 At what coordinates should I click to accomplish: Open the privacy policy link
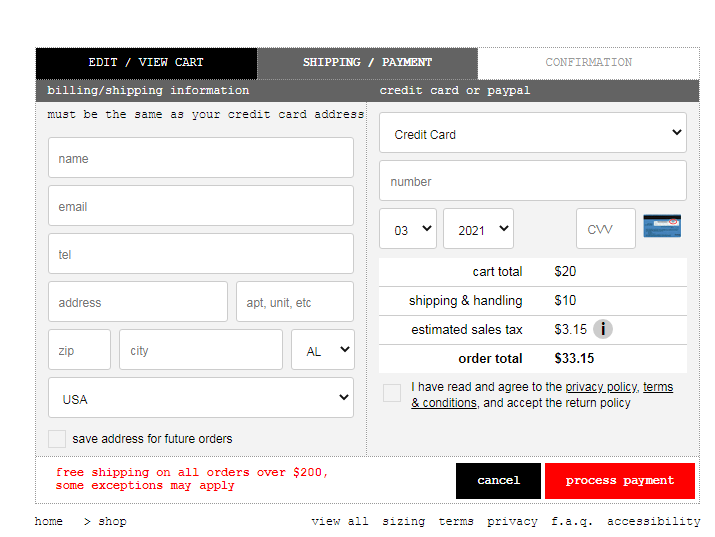pos(600,387)
